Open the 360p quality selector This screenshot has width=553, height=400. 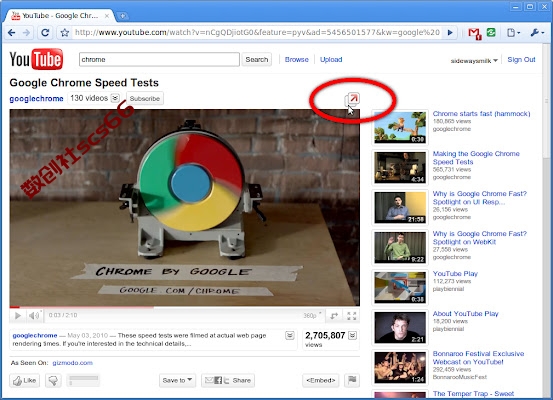pyautogui.click(x=312, y=315)
